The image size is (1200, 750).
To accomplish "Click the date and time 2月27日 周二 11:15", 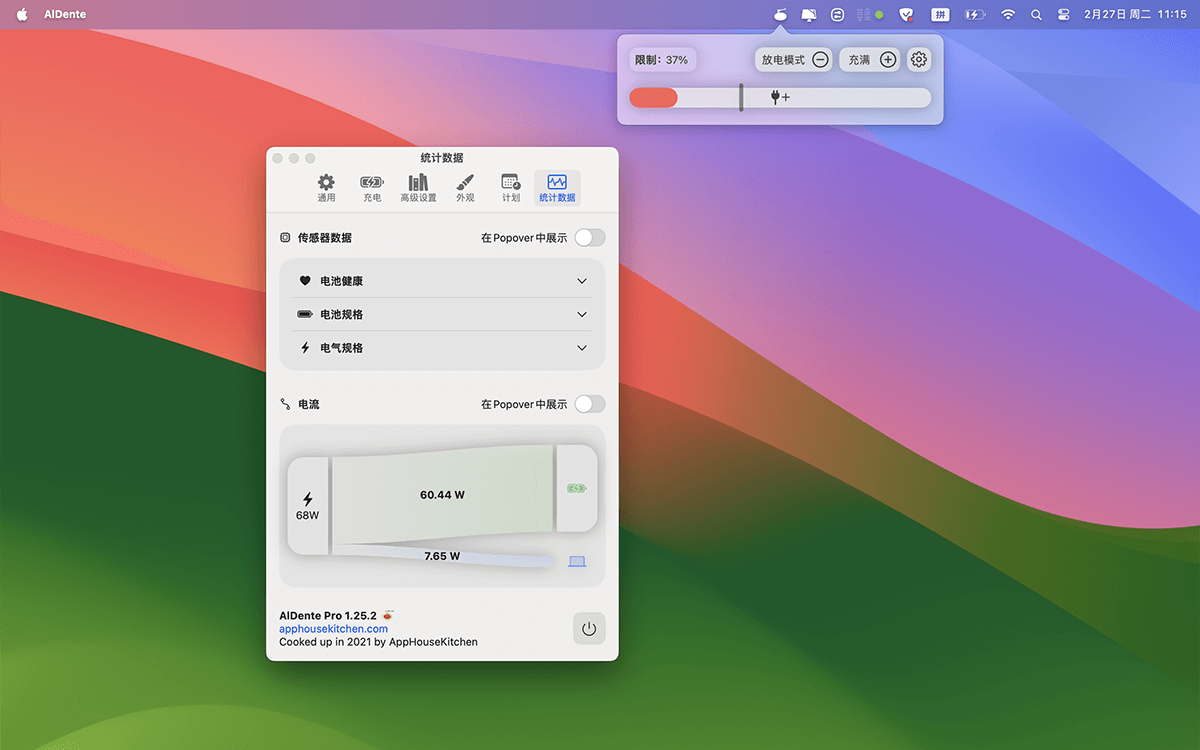I will tap(1135, 15).
